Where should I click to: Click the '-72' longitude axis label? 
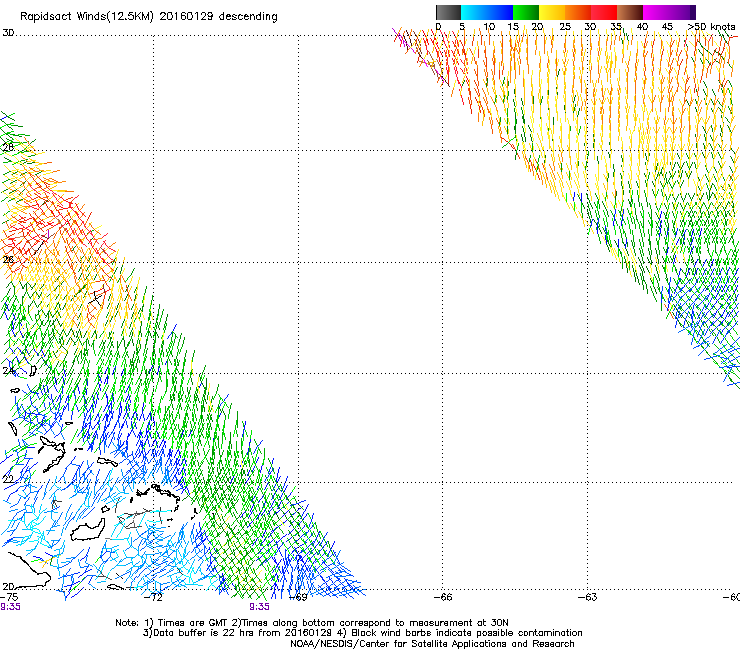click(153, 597)
